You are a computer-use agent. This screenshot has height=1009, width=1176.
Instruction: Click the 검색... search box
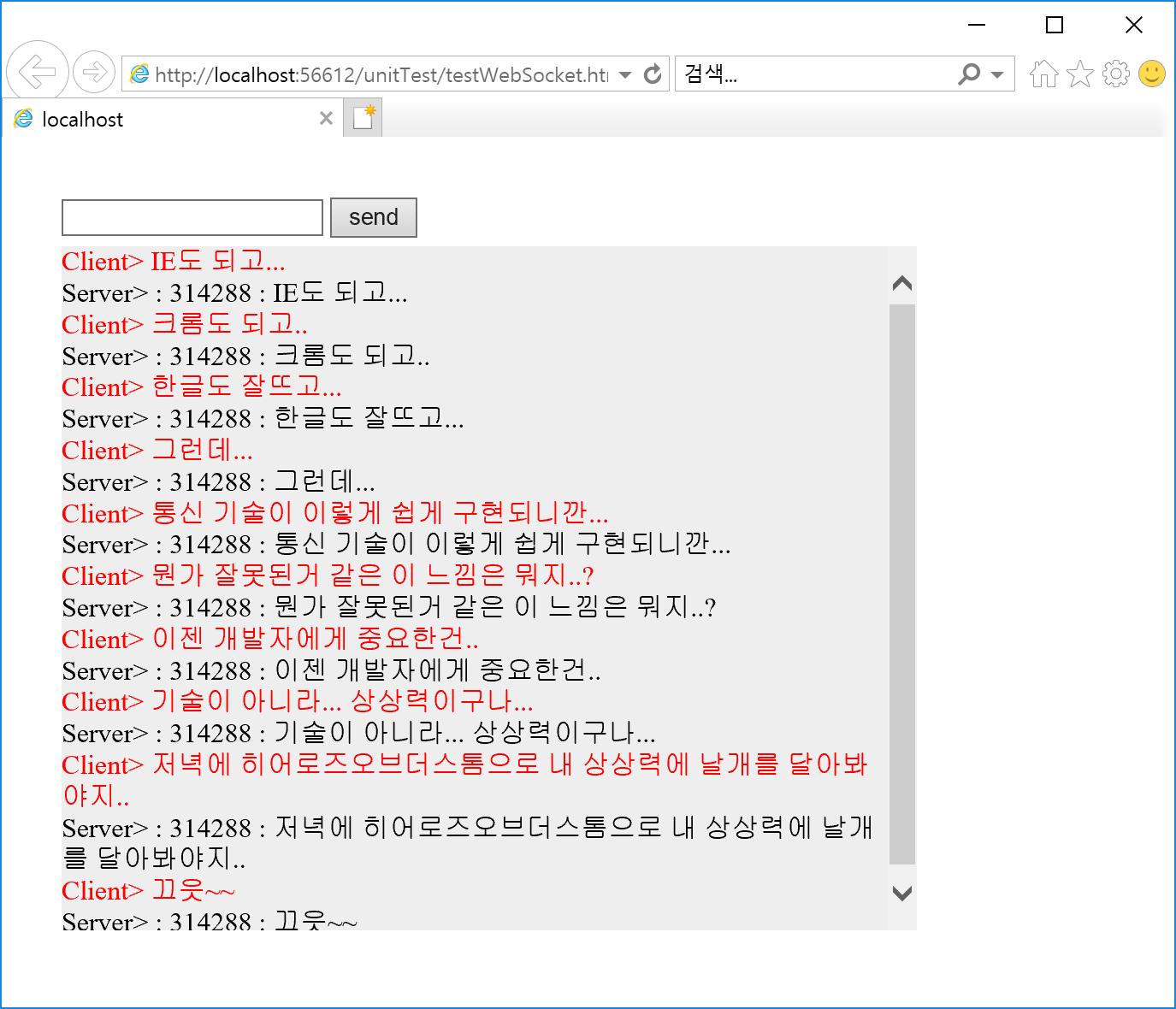tap(817, 74)
